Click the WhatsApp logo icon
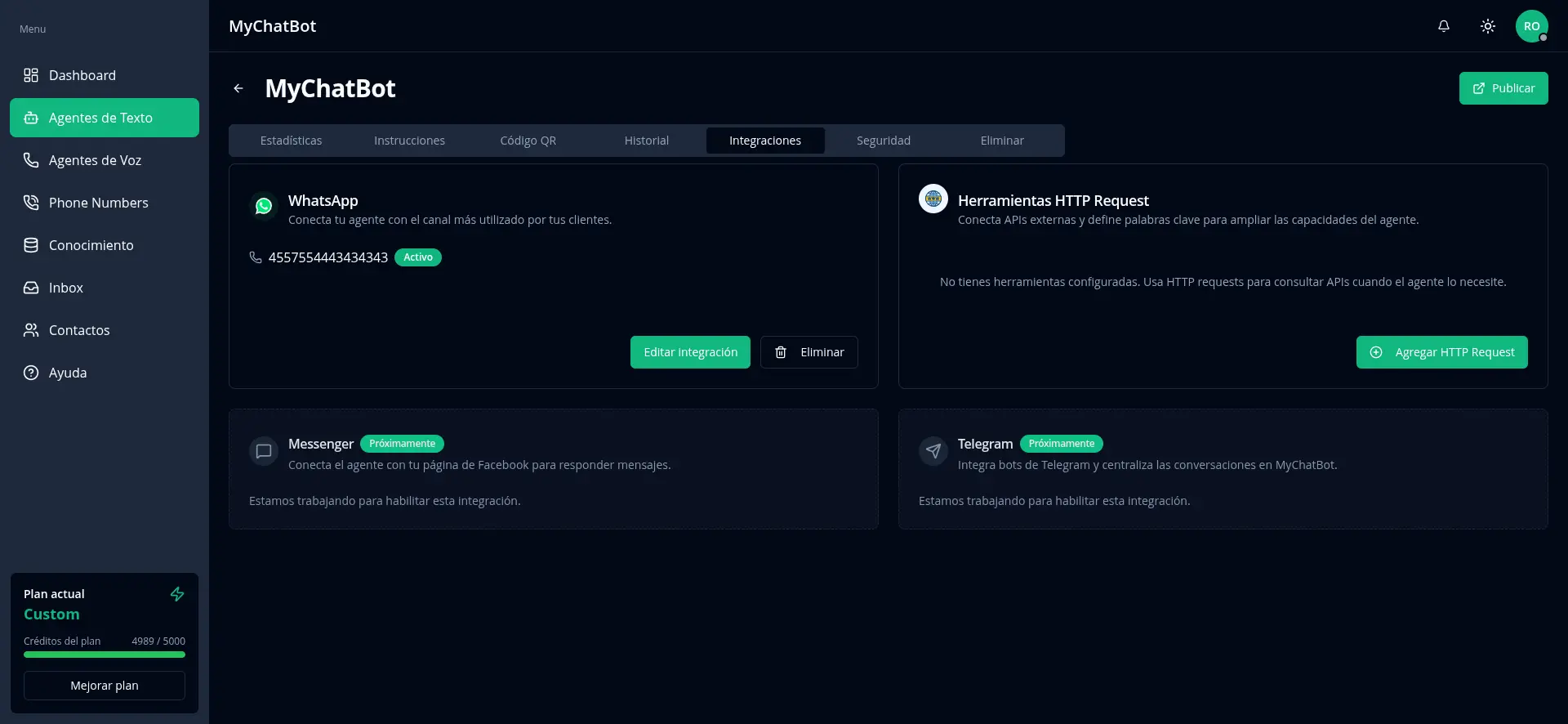1568x724 pixels. tap(264, 206)
